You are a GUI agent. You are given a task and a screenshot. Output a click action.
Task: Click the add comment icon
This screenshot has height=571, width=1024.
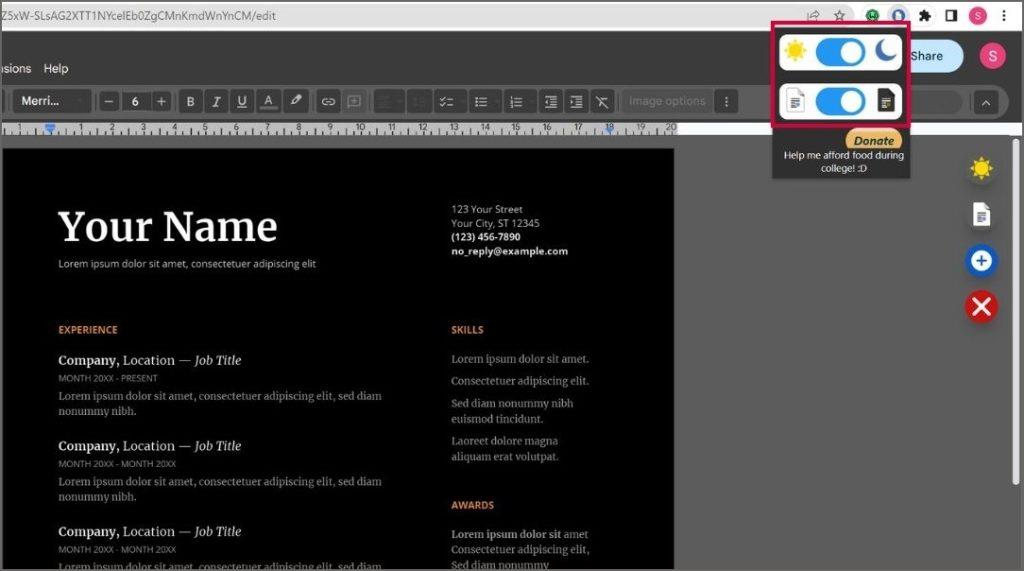[x=354, y=101]
